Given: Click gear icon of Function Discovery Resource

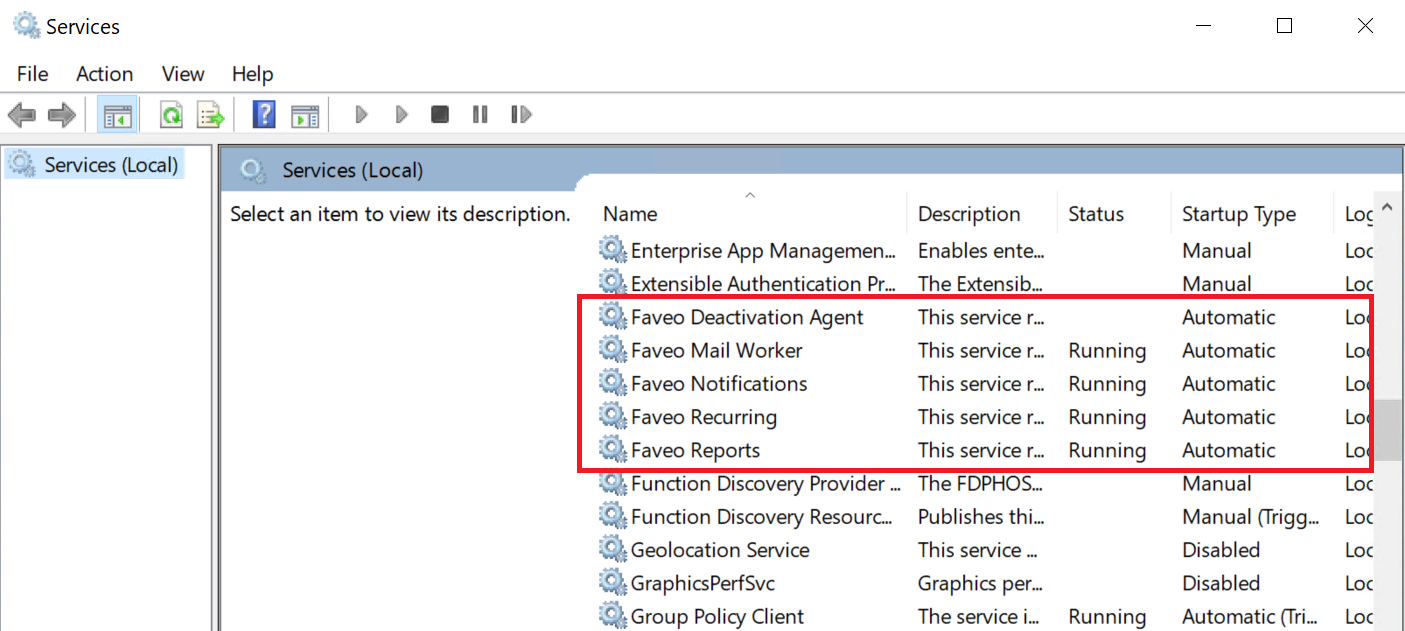Looking at the screenshot, I should [612, 516].
